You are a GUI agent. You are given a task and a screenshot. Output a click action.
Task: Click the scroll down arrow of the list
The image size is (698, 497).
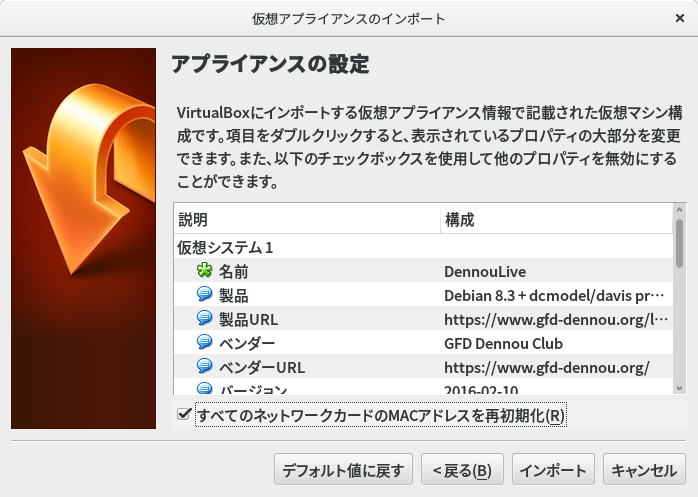pos(679,388)
